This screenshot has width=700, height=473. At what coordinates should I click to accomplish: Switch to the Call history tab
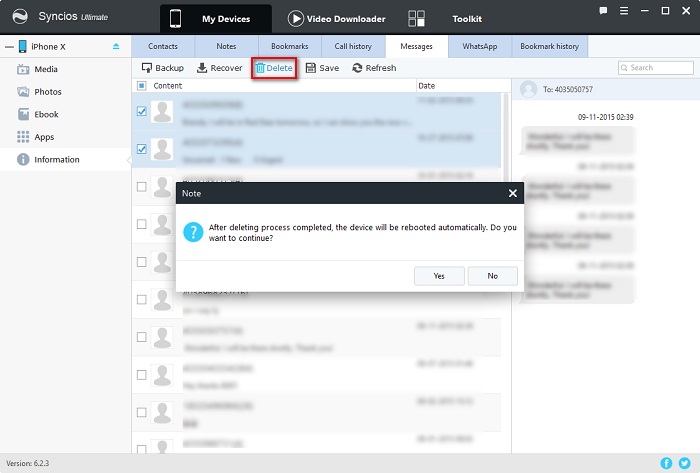353,46
